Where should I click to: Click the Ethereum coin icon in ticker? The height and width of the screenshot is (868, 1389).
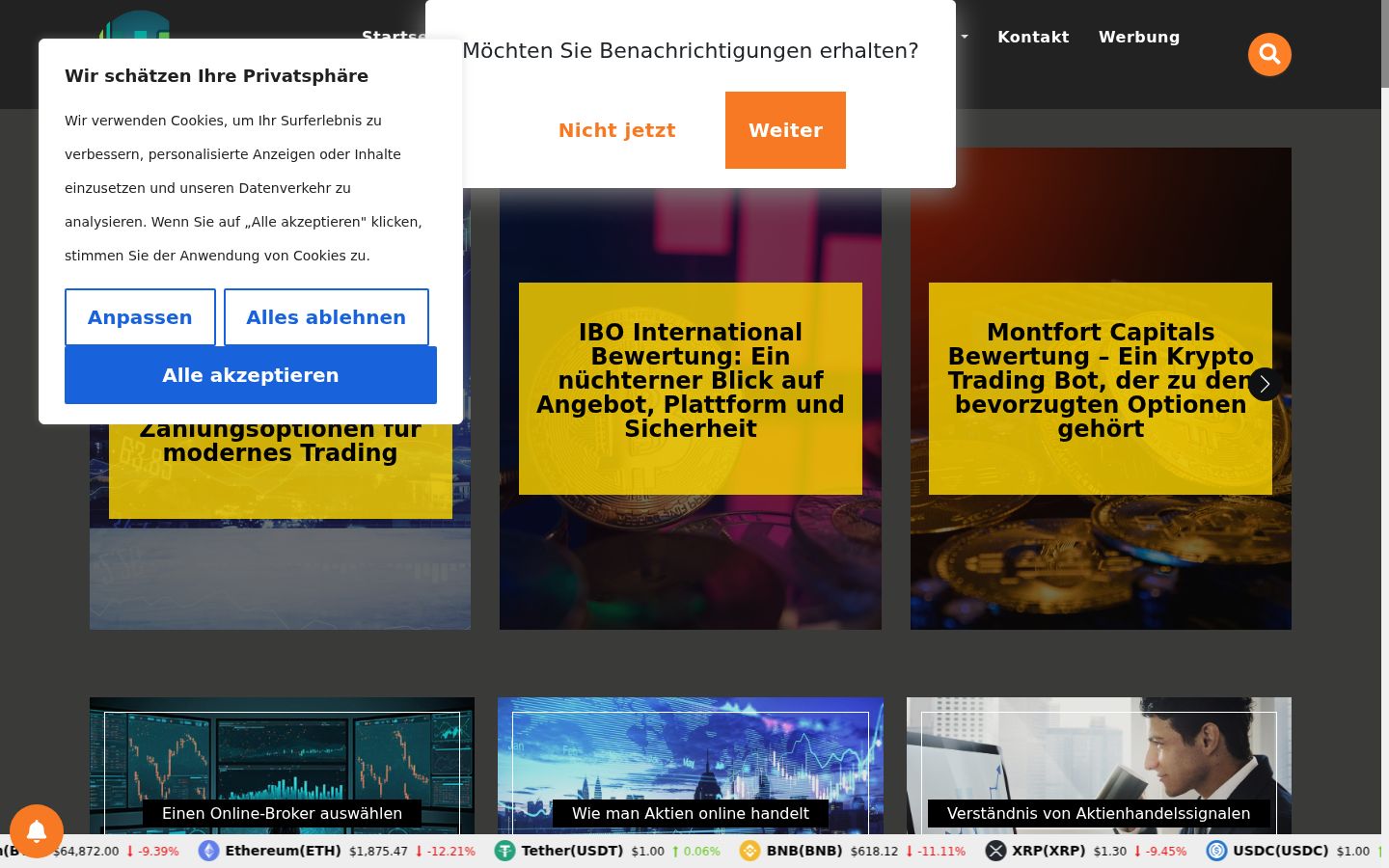209,851
